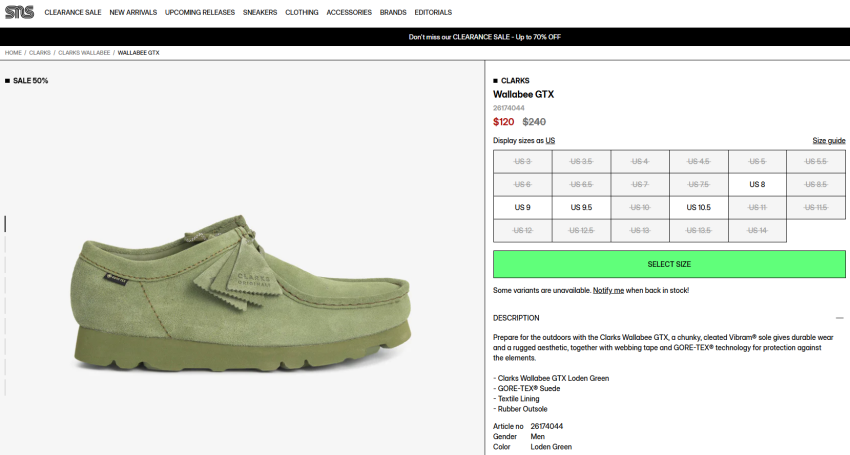Go to Home breadcrumb link

point(13,53)
